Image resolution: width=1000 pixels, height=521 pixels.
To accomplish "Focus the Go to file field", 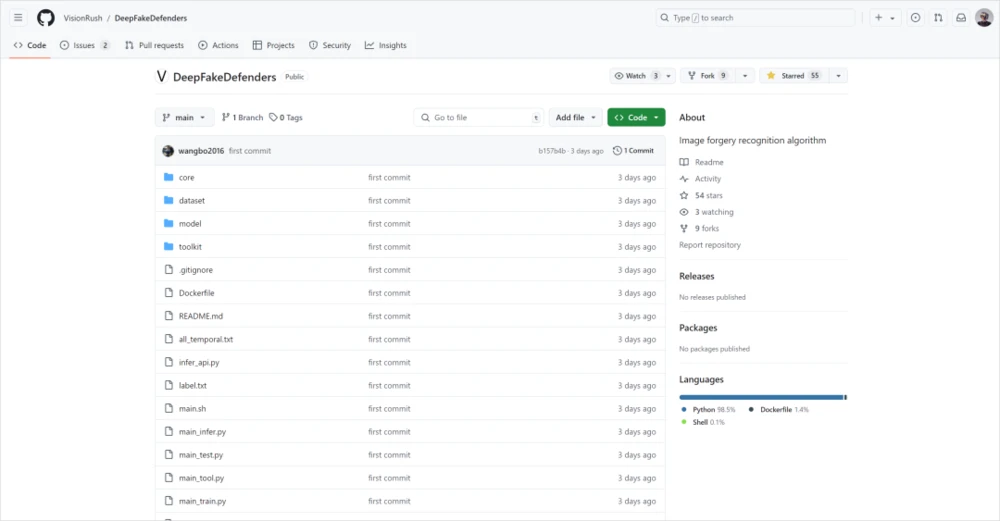I will pyautogui.click(x=479, y=117).
